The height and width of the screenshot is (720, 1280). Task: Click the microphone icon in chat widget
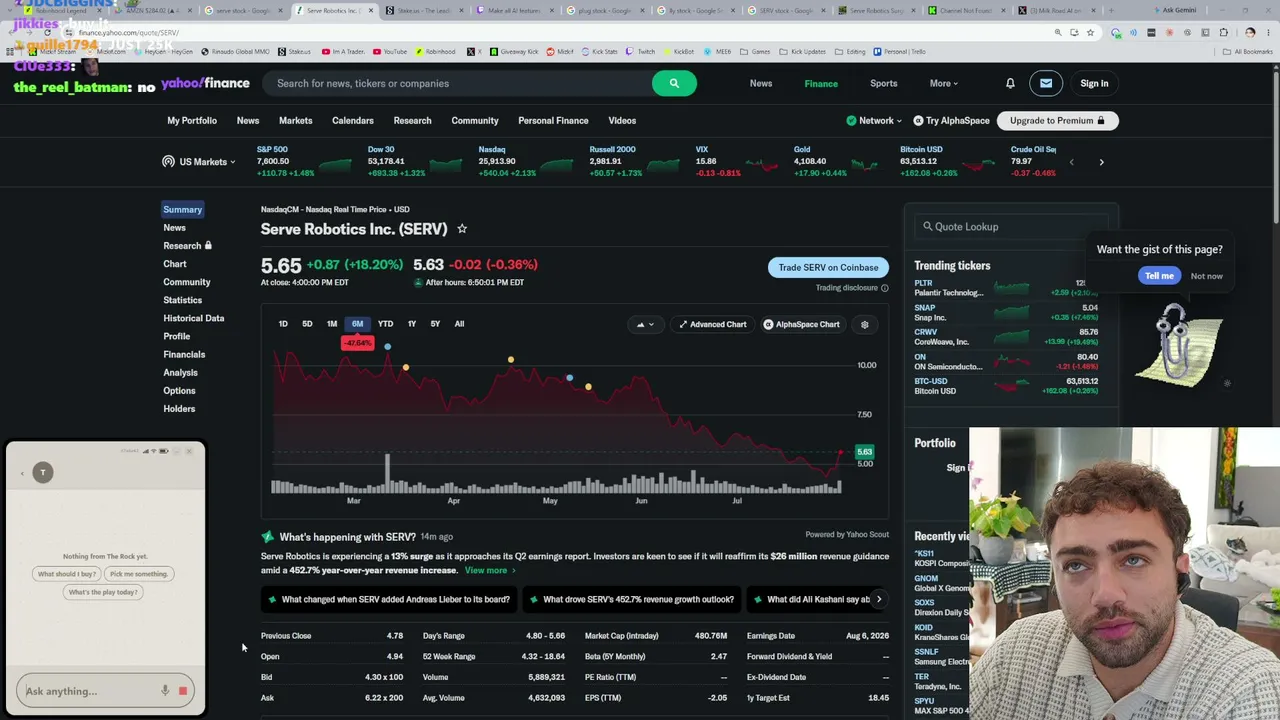click(x=165, y=691)
